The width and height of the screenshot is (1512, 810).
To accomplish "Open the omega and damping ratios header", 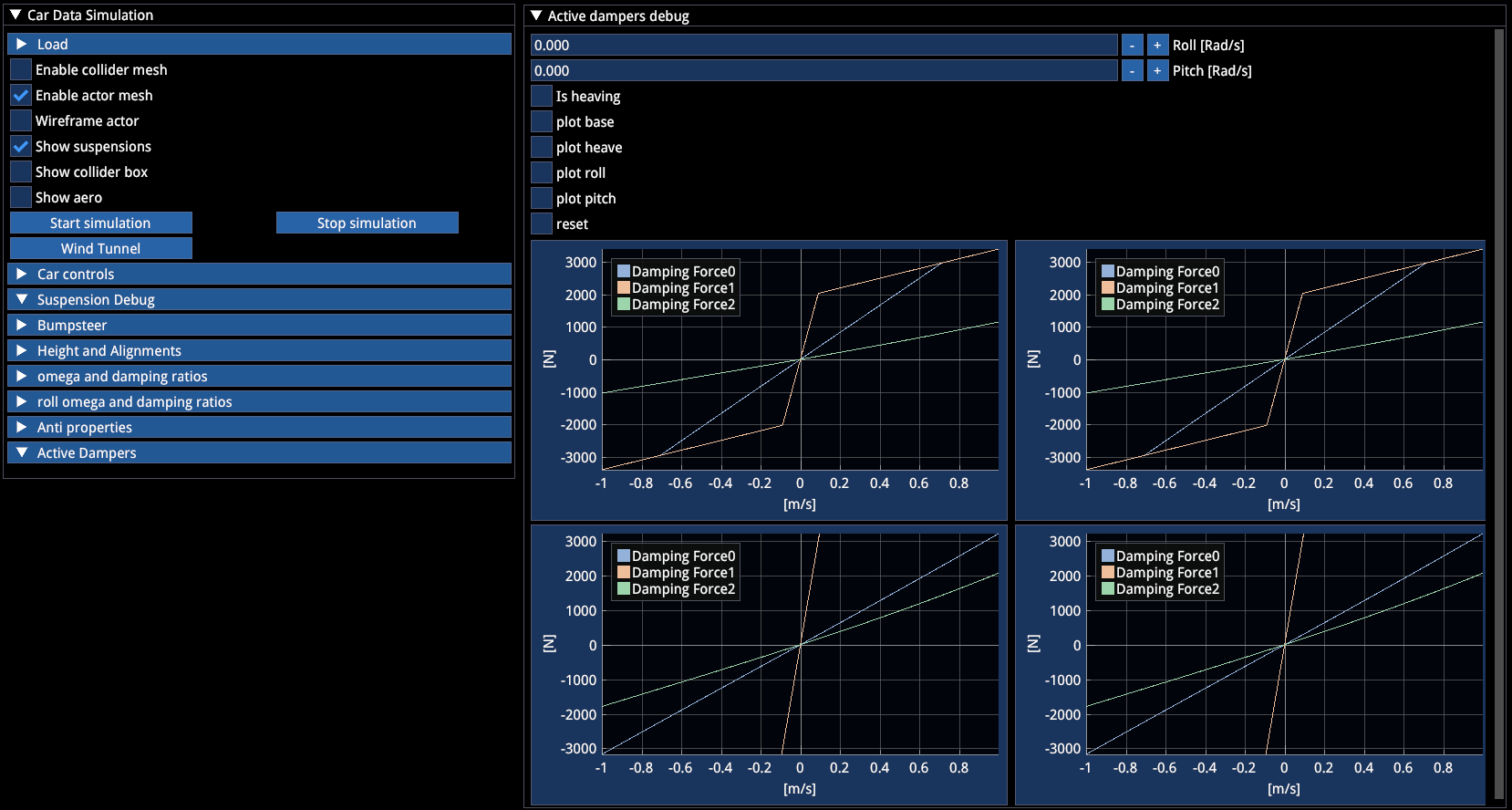I will (260, 376).
